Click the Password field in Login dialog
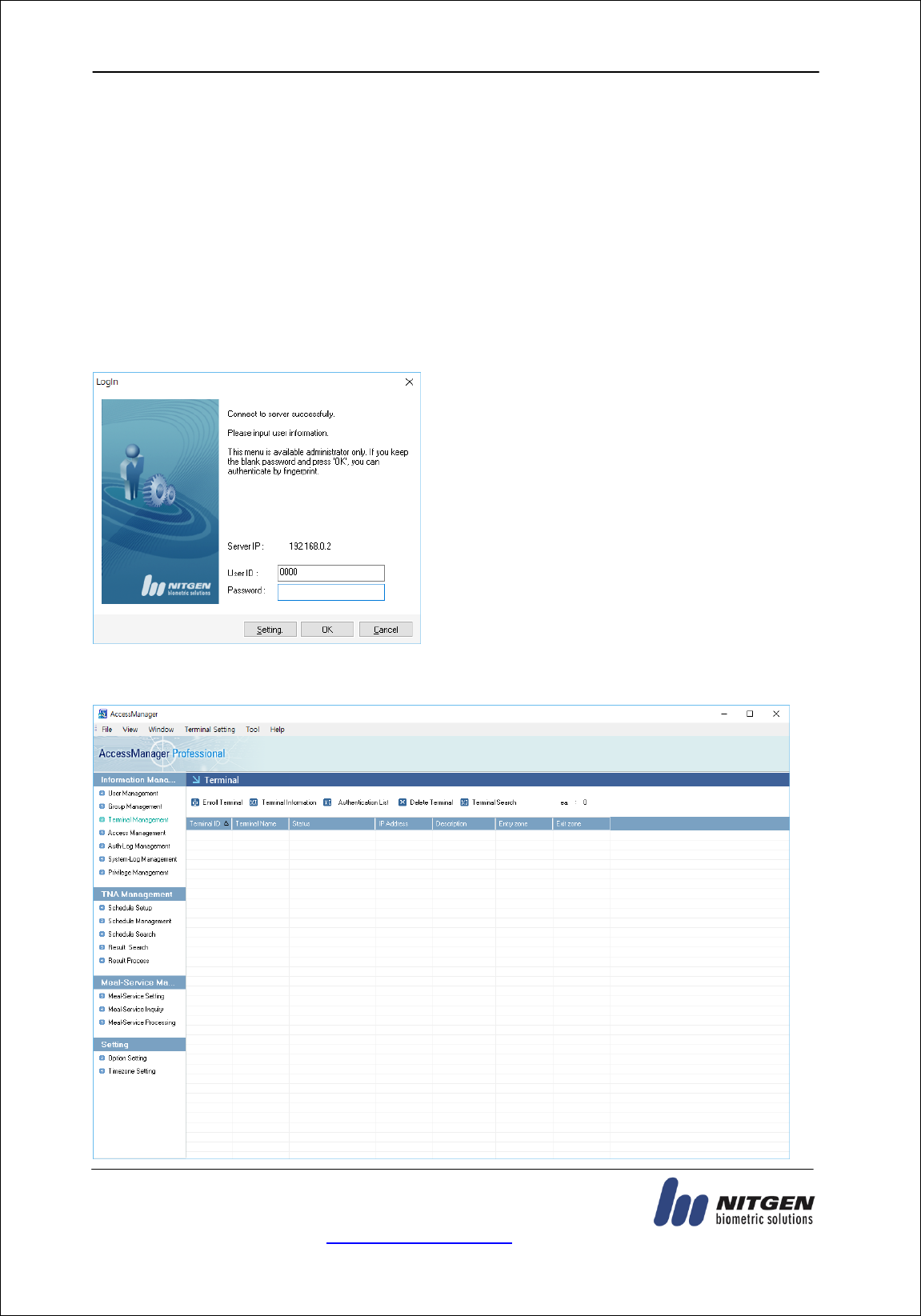This screenshot has height=1316, width=921. click(x=331, y=592)
